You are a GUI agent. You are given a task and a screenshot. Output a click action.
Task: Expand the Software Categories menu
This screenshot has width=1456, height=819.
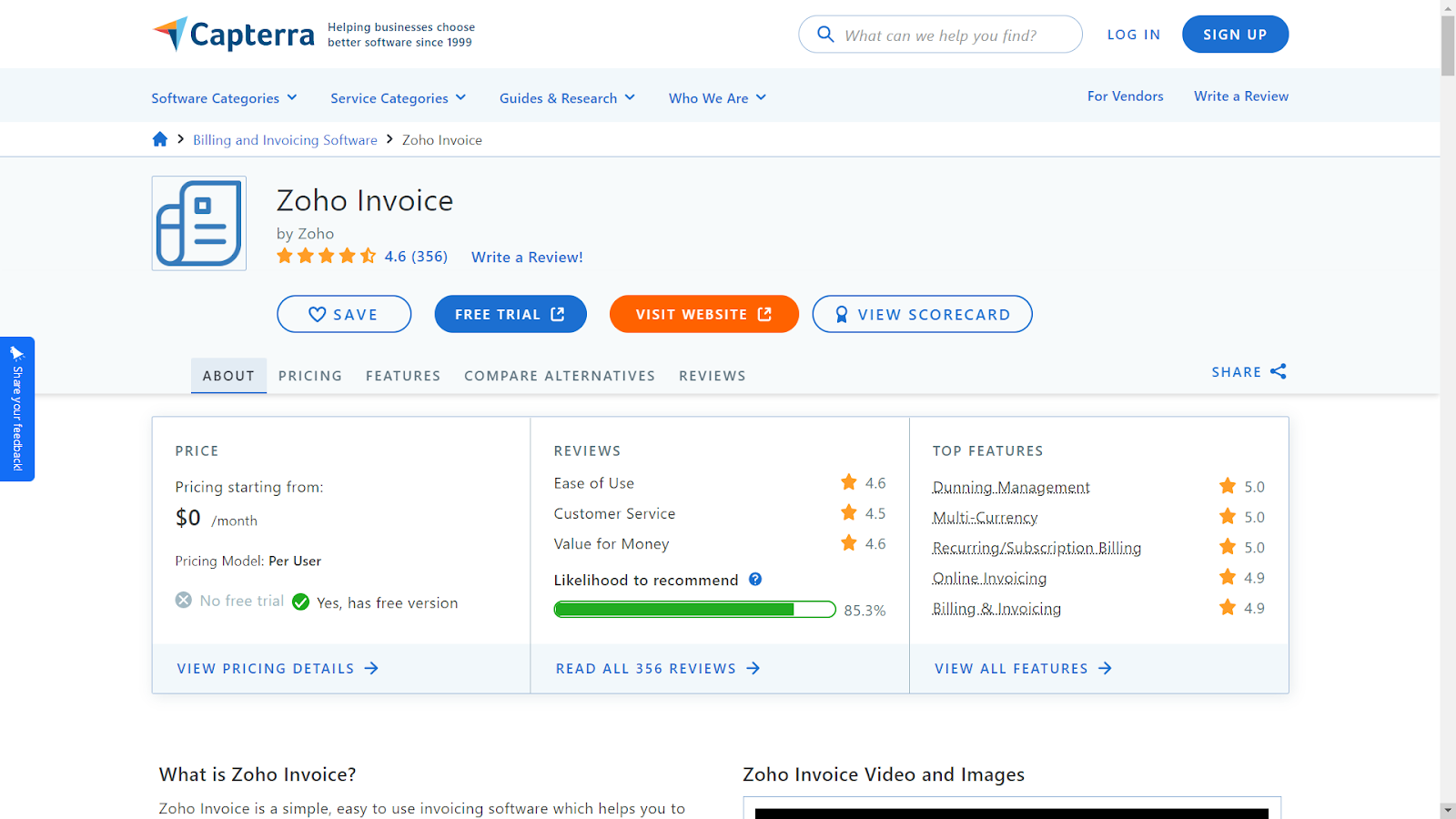pos(224,98)
